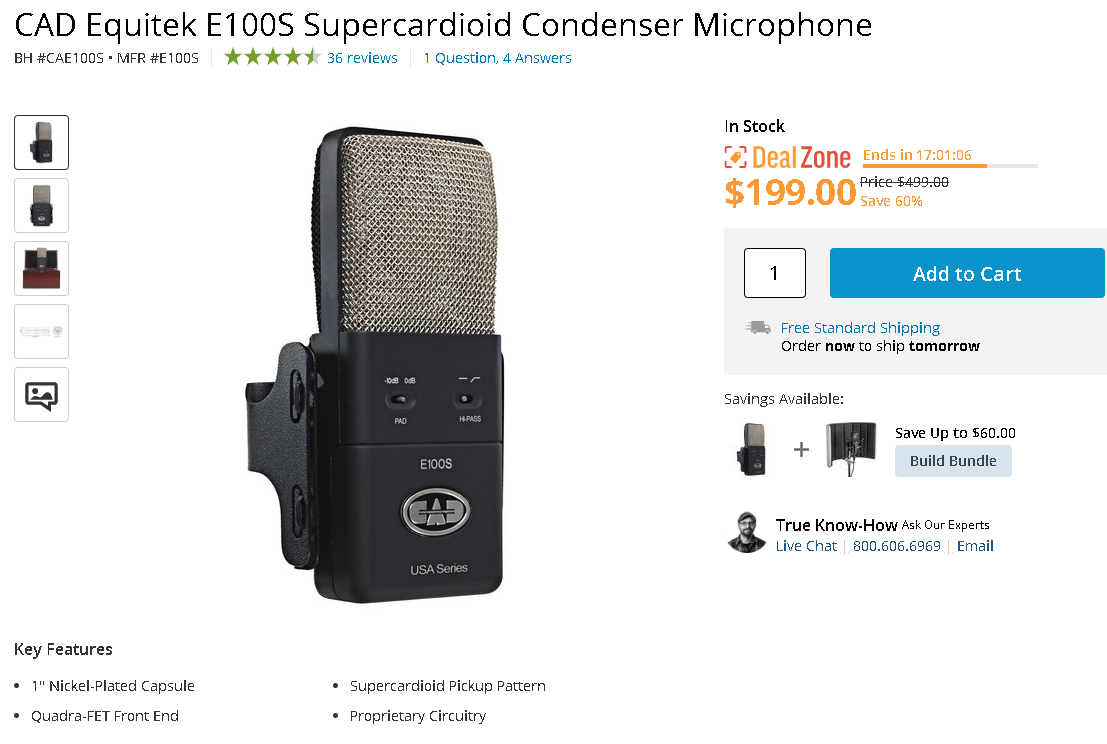The width and height of the screenshot is (1107, 744).
Task: Click the Free Standard Shipping link
Action: [860, 328]
